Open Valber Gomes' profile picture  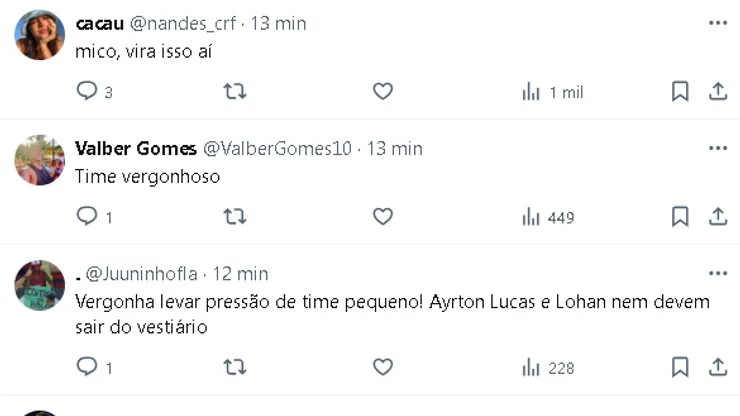(x=40, y=160)
